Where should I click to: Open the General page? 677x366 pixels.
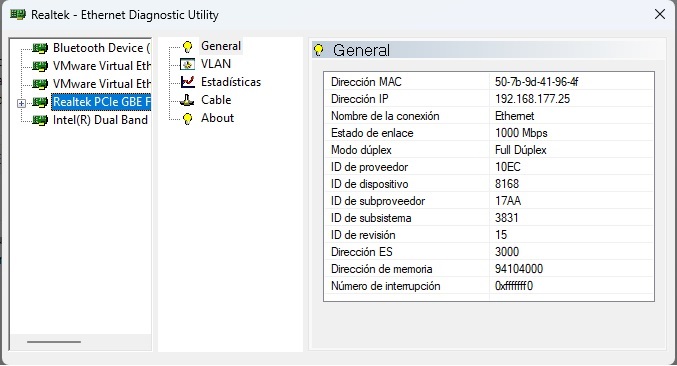(221, 46)
